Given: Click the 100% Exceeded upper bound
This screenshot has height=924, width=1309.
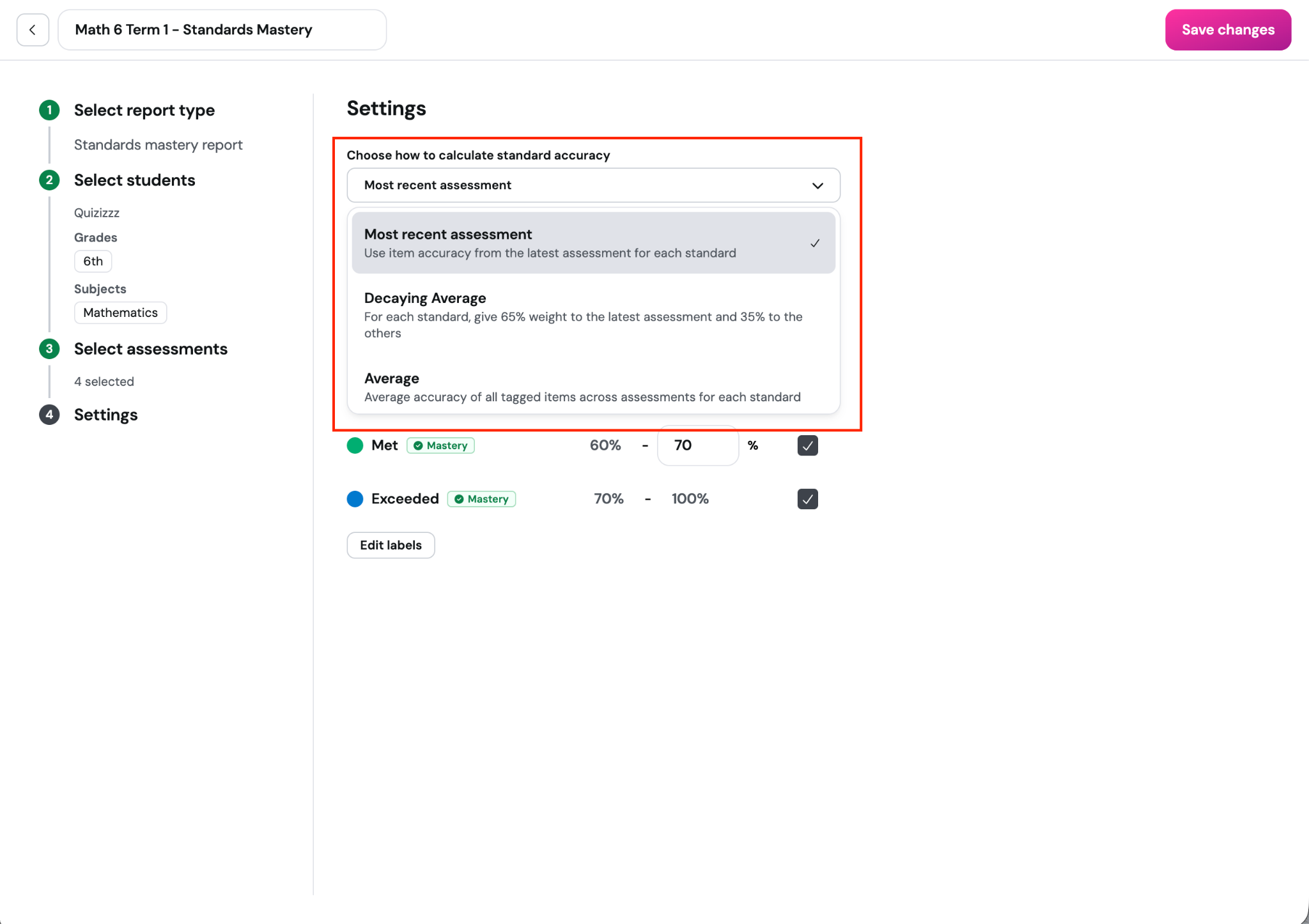Looking at the screenshot, I should tap(690, 499).
